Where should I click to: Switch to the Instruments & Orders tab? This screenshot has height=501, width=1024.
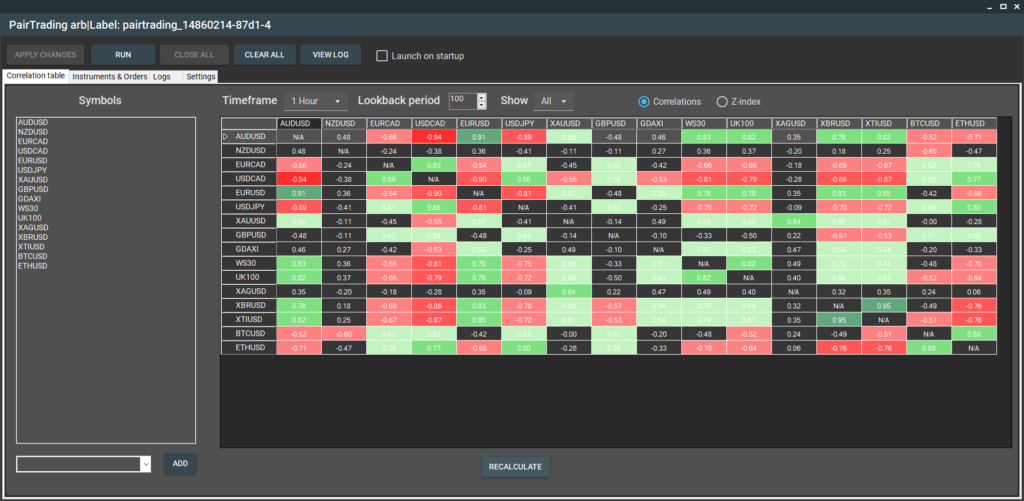110,76
